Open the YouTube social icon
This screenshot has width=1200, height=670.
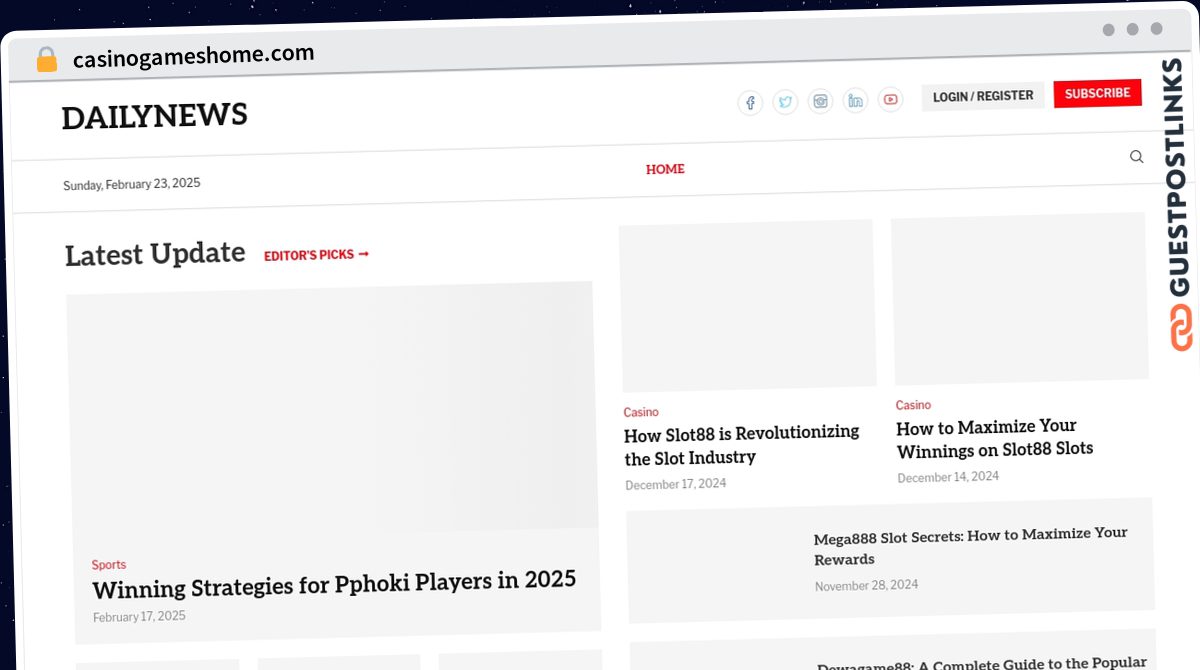pos(890,99)
